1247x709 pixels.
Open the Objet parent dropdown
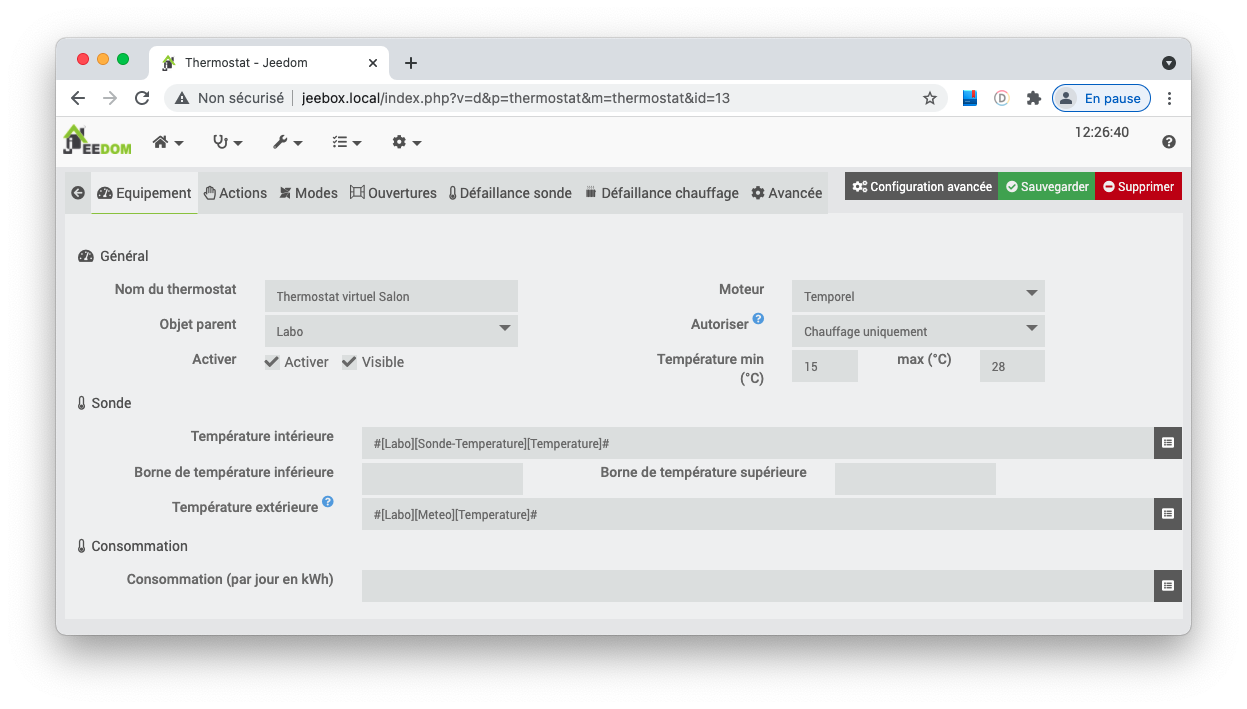[x=391, y=331]
